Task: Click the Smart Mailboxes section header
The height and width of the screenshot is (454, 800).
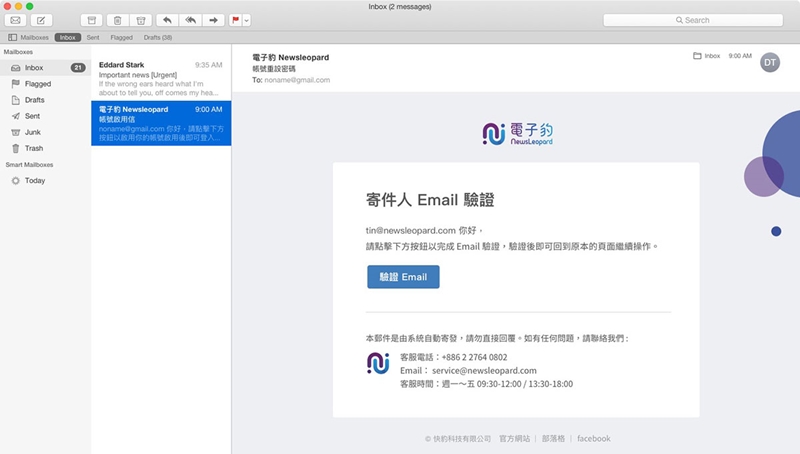Action: pyautogui.click(x=29, y=165)
